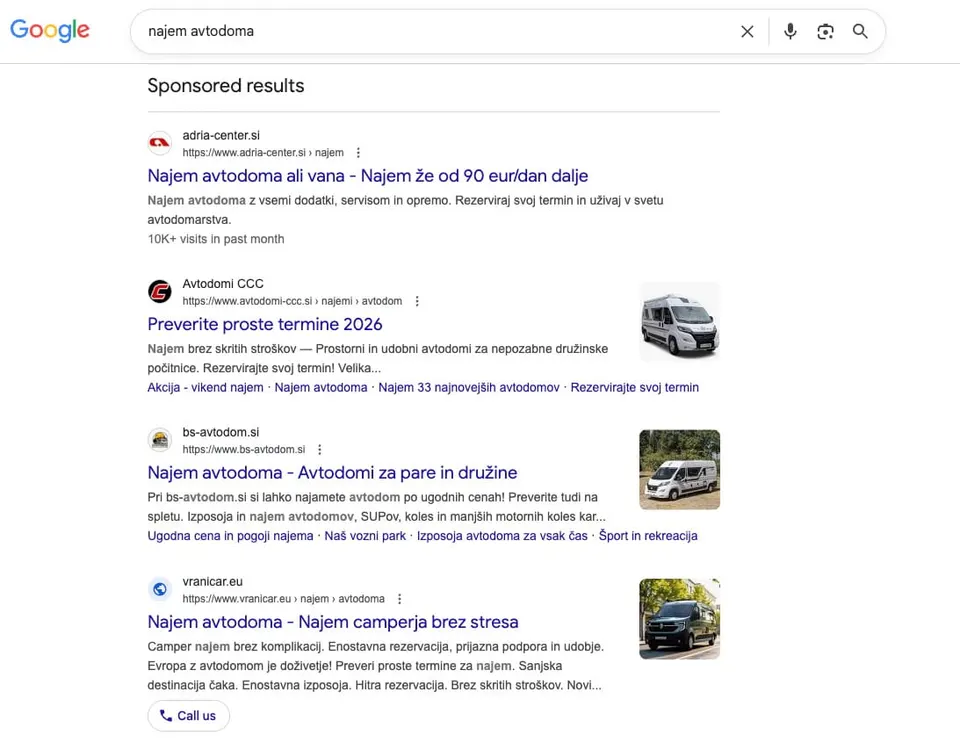
Task: Click the vranicar.eu globe favicon
Action: [x=160, y=589]
